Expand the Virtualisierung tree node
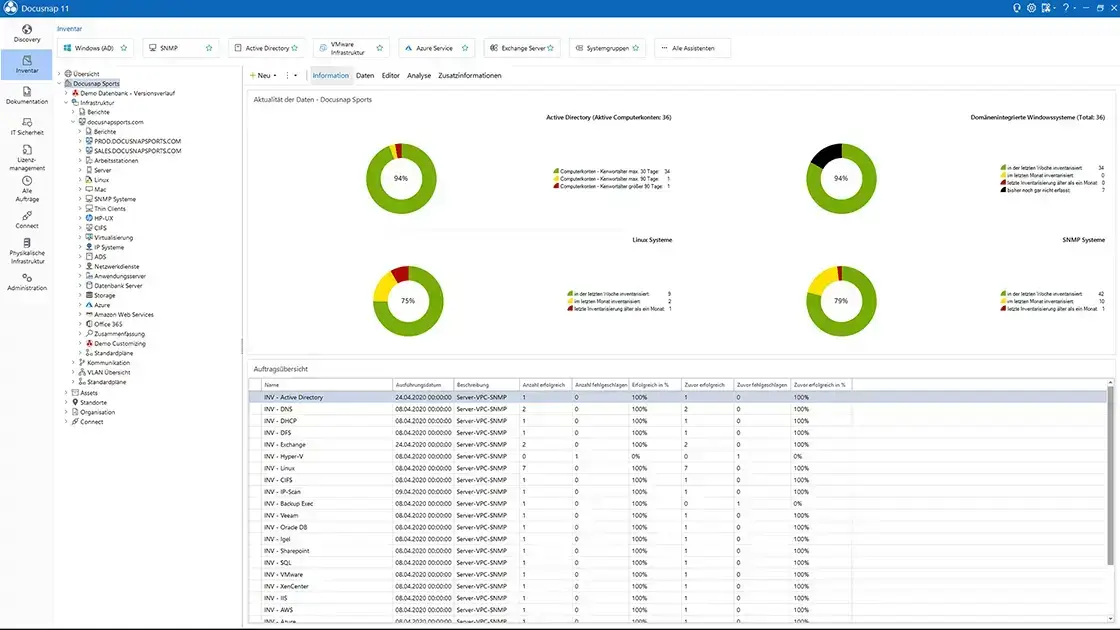 [x=80, y=237]
